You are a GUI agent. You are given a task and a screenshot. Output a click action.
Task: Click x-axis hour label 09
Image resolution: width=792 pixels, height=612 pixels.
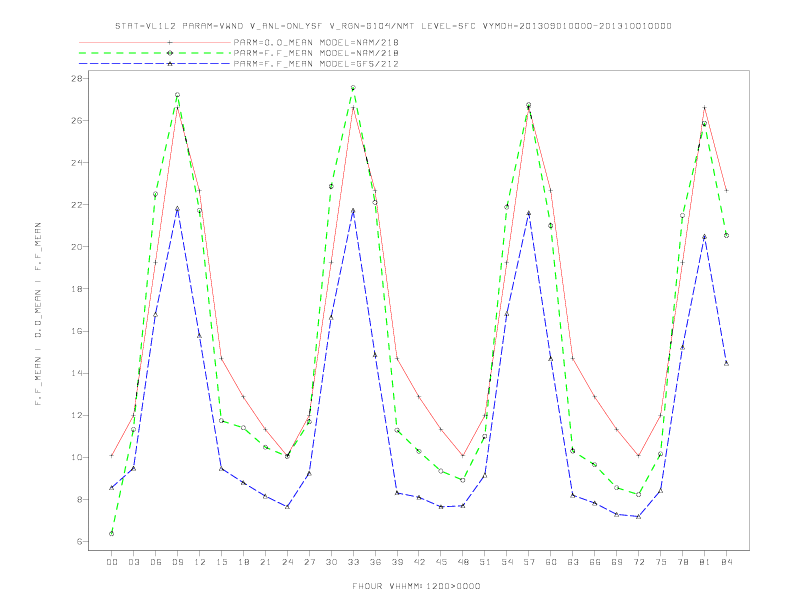pos(177,562)
